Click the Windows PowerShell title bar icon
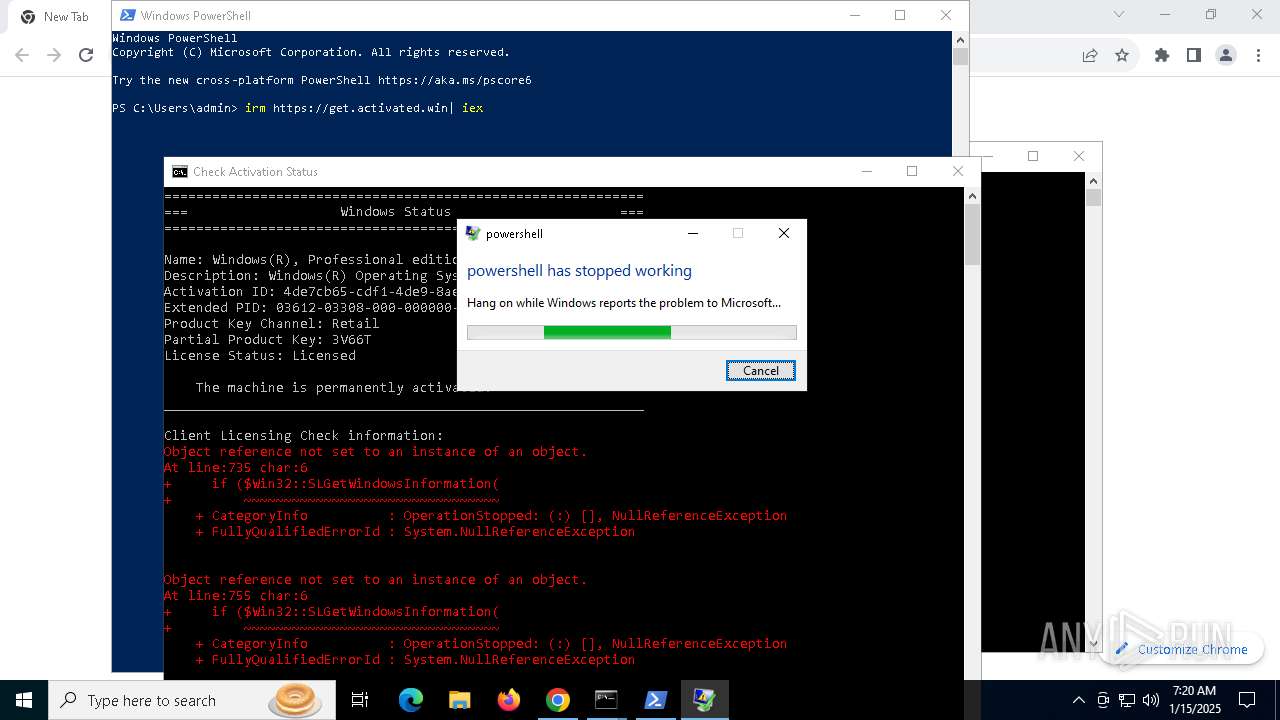The image size is (1280, 720). (x=128, y=16)
